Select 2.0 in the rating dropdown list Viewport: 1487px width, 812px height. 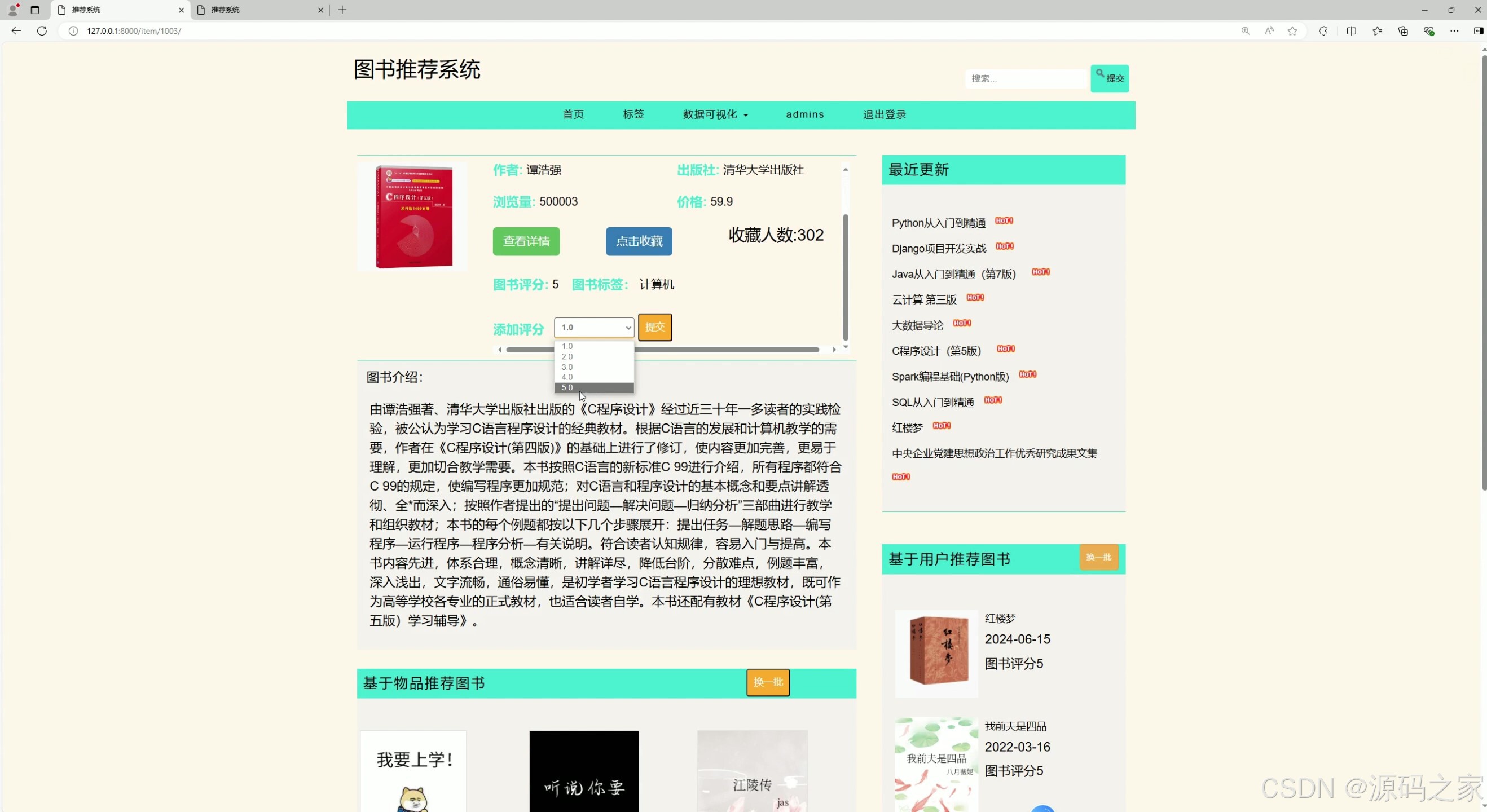tap(566, 356)
